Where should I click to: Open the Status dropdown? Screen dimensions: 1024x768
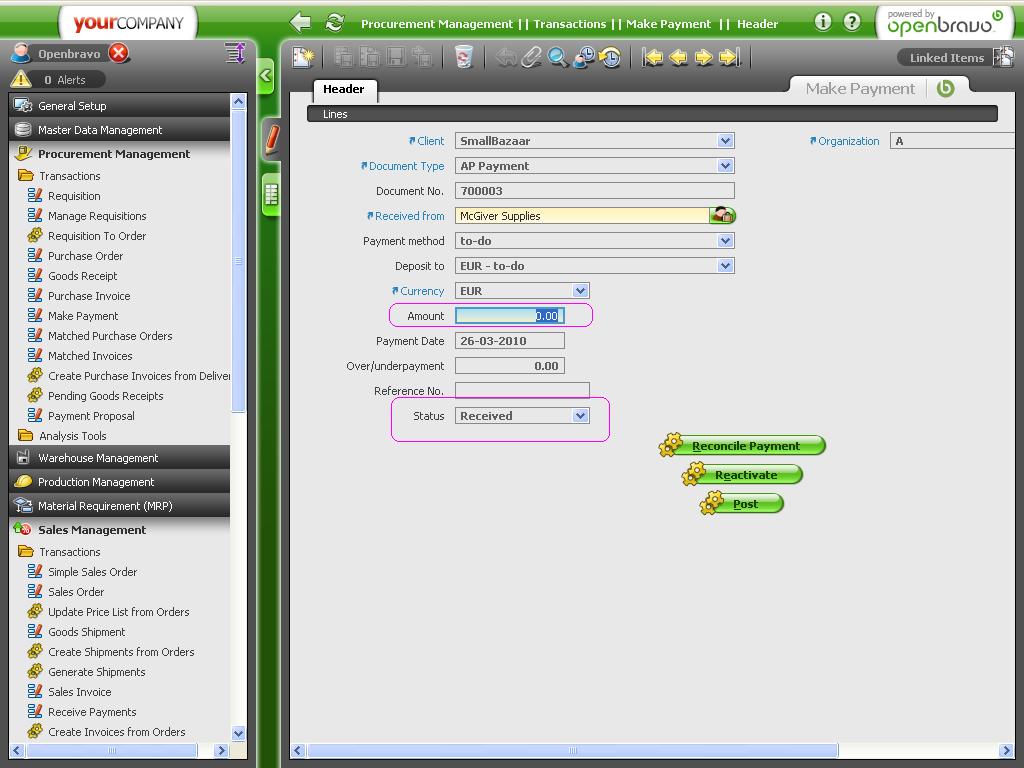pos(580,416)
